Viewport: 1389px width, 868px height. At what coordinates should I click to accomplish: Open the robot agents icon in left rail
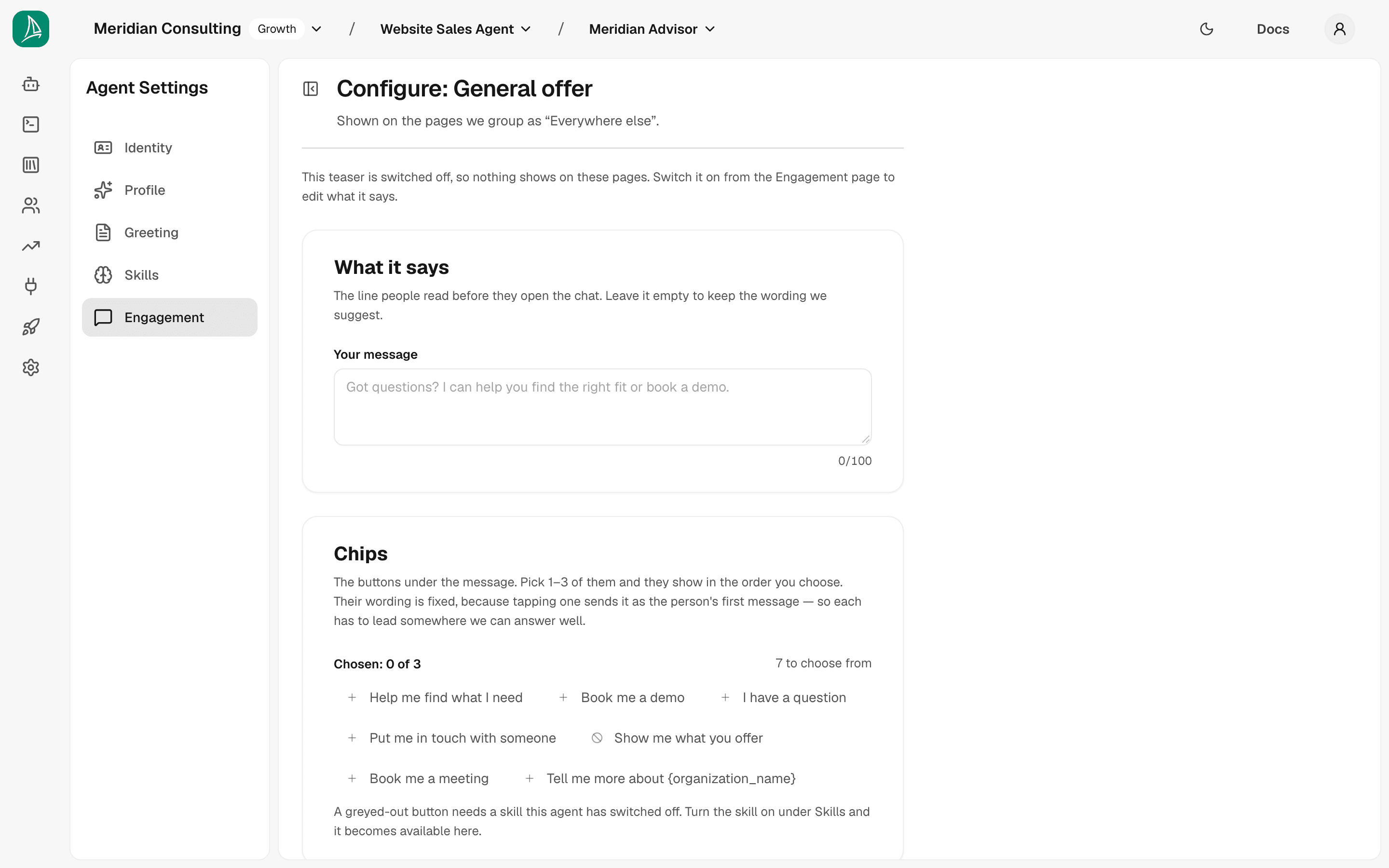pos(31,84)
